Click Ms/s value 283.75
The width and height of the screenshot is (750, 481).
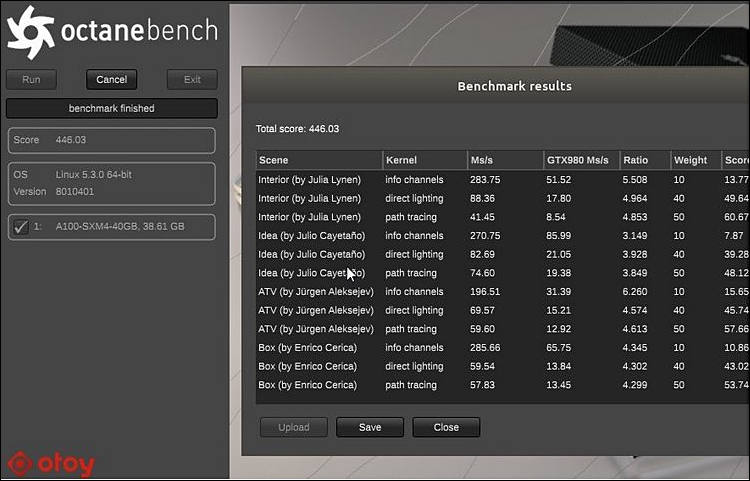coord(485,180)
